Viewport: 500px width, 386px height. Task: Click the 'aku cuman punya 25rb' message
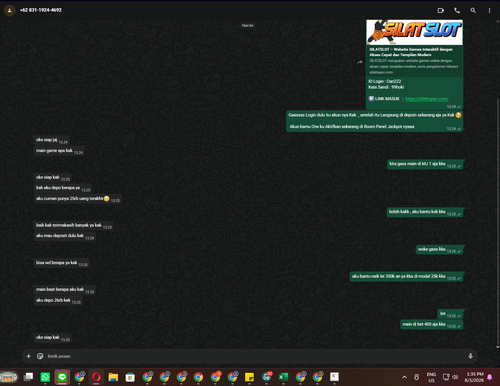pyautogui.click(x=78, y=199)
